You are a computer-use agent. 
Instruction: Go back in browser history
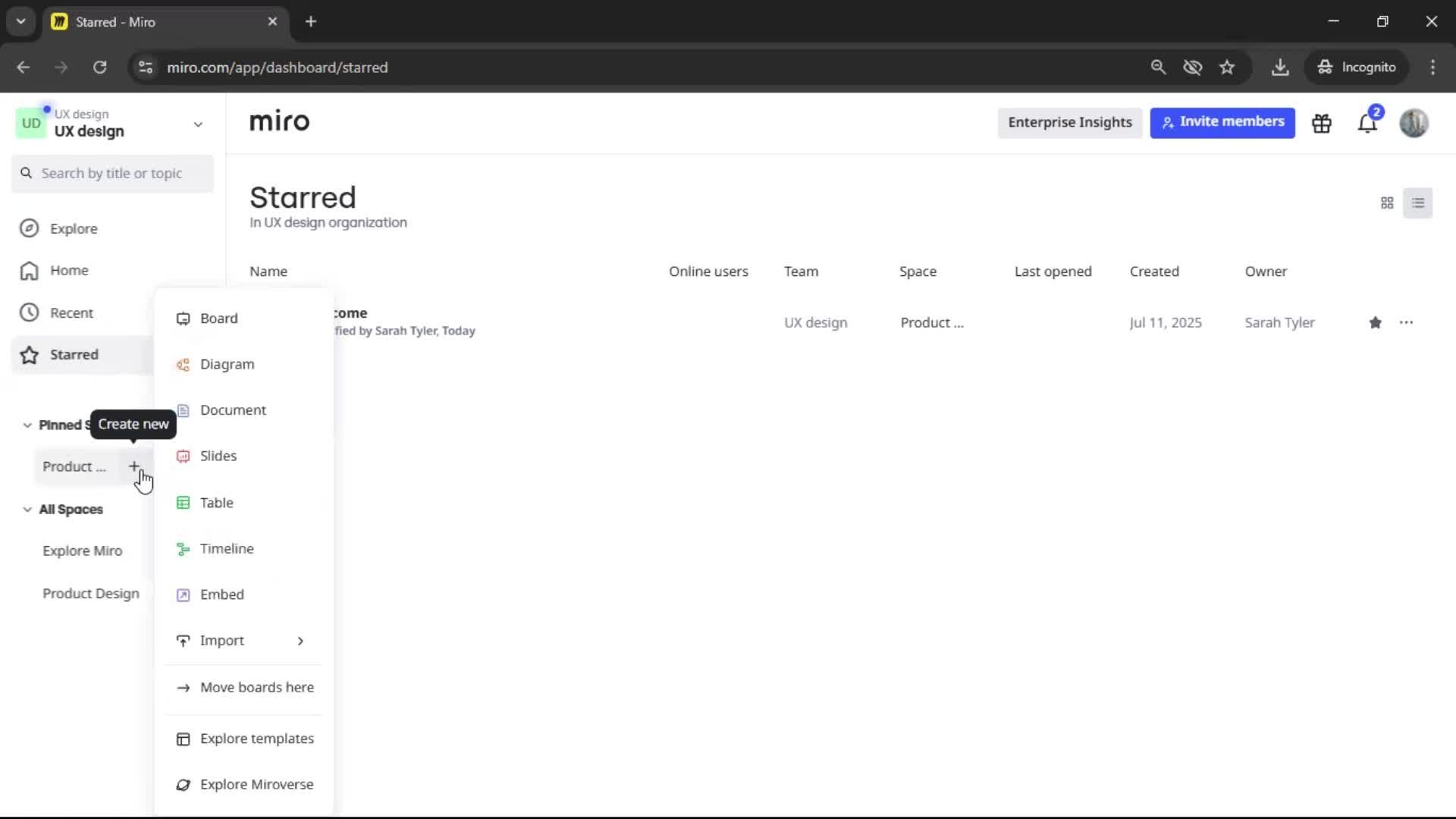point(24,67)
